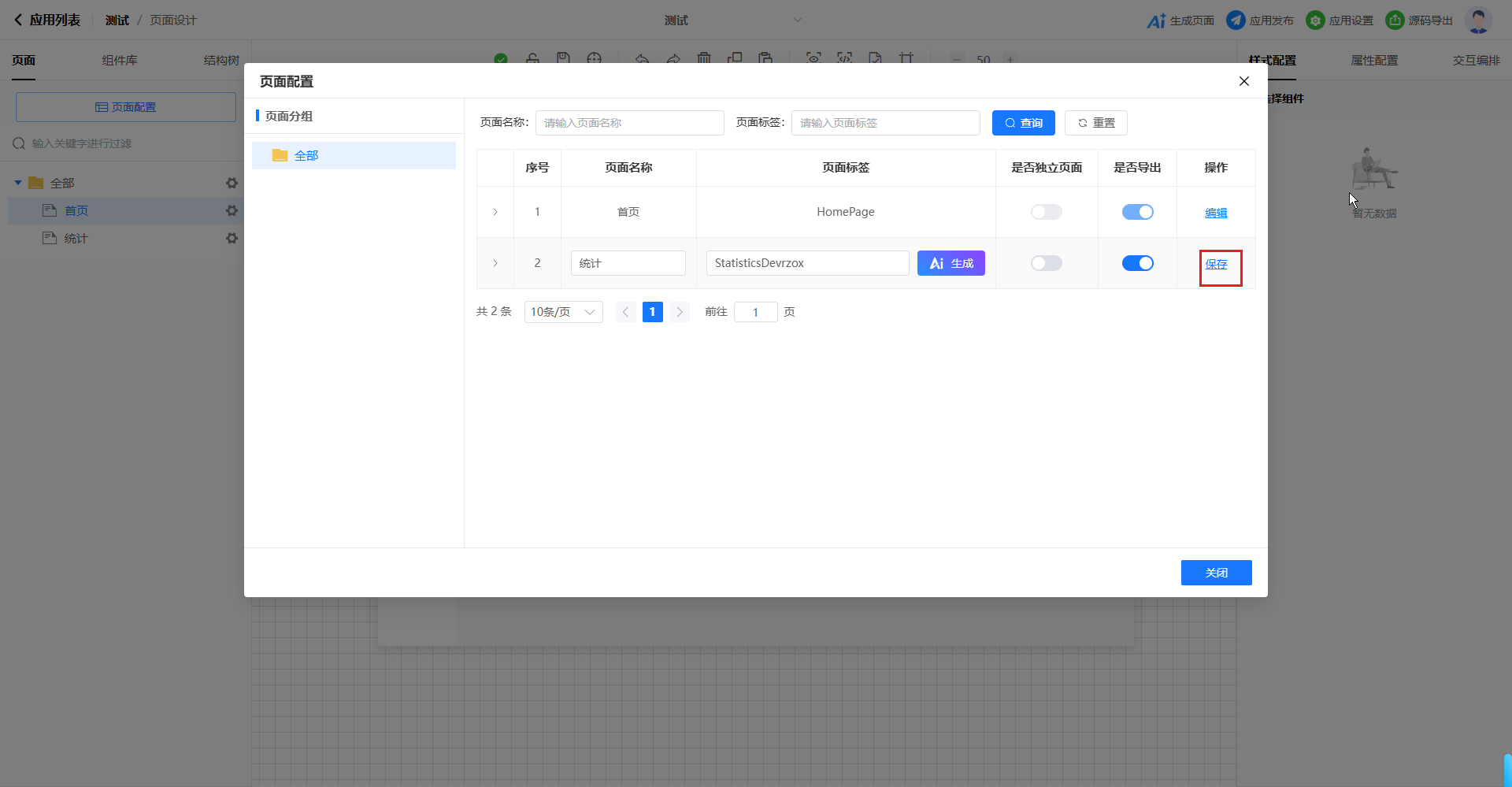Viewport: 1512px width, 787px height.
Task: Switch to the 属性配置 tab
Action: [1374, 61]
